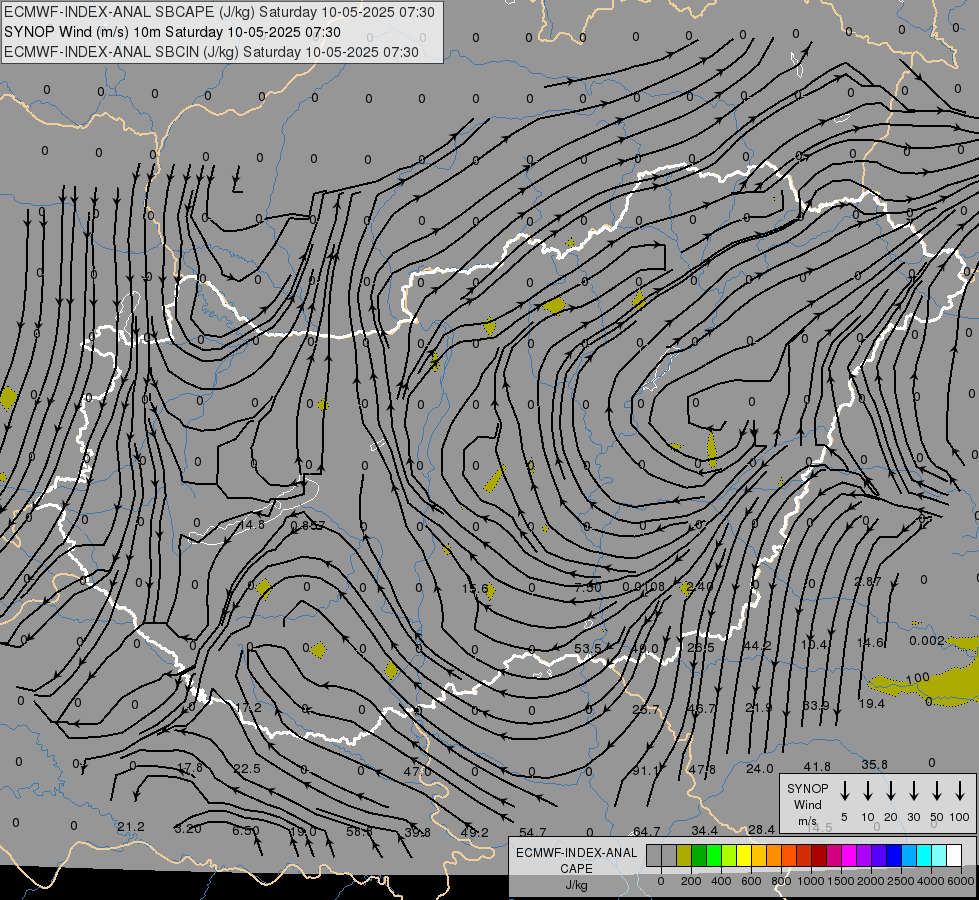Pick the white CAPE legend swatch
Screen dimensions: 979x900
tap(953, 855)
